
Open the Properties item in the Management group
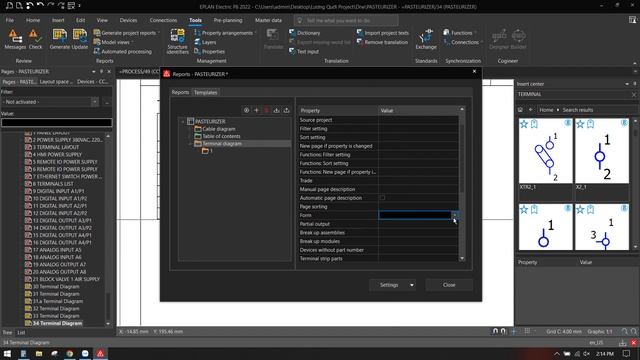click(x=209, y=51)
